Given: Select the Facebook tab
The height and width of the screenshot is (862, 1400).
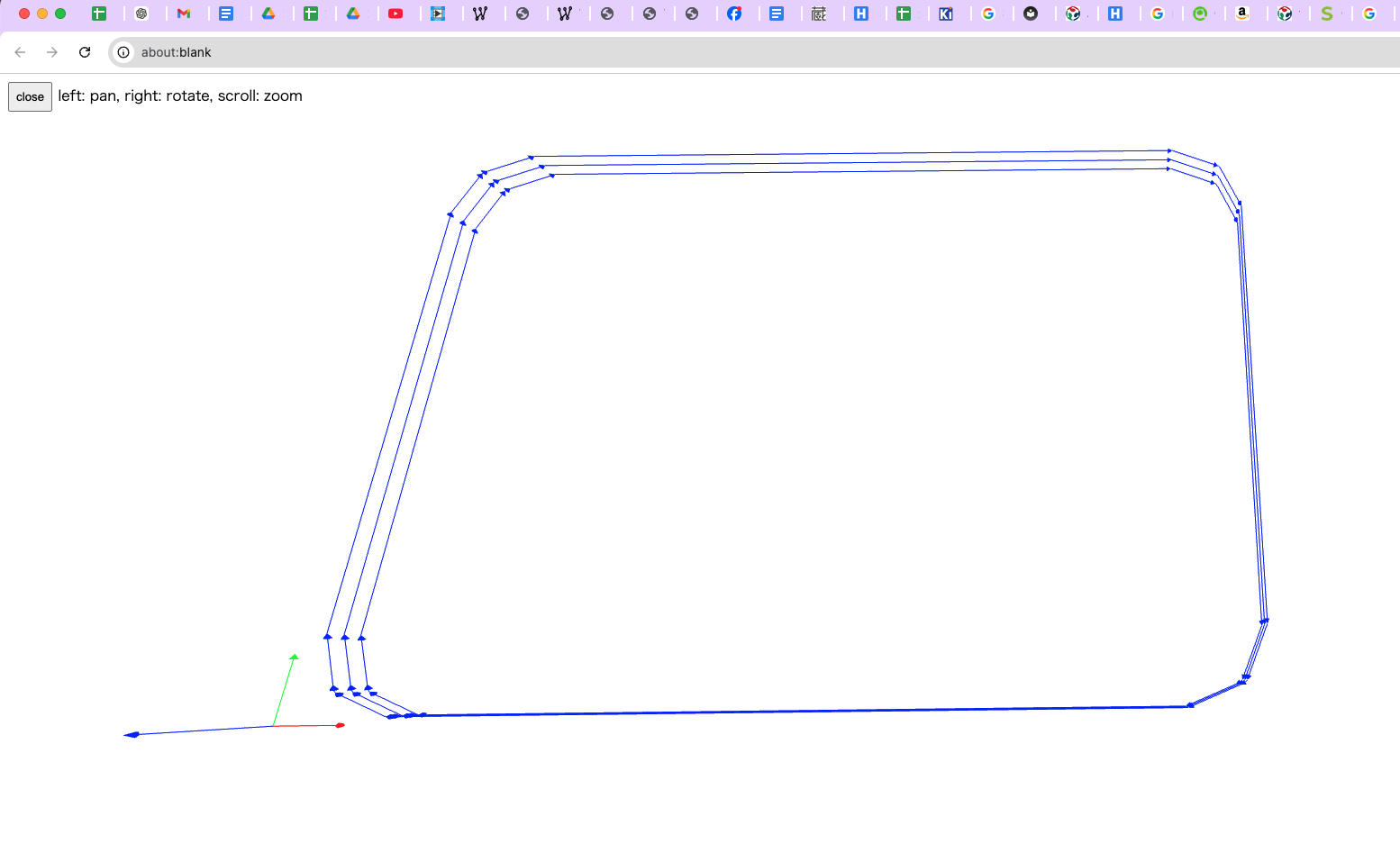Looking at the screenshot, I should (734, 14).
